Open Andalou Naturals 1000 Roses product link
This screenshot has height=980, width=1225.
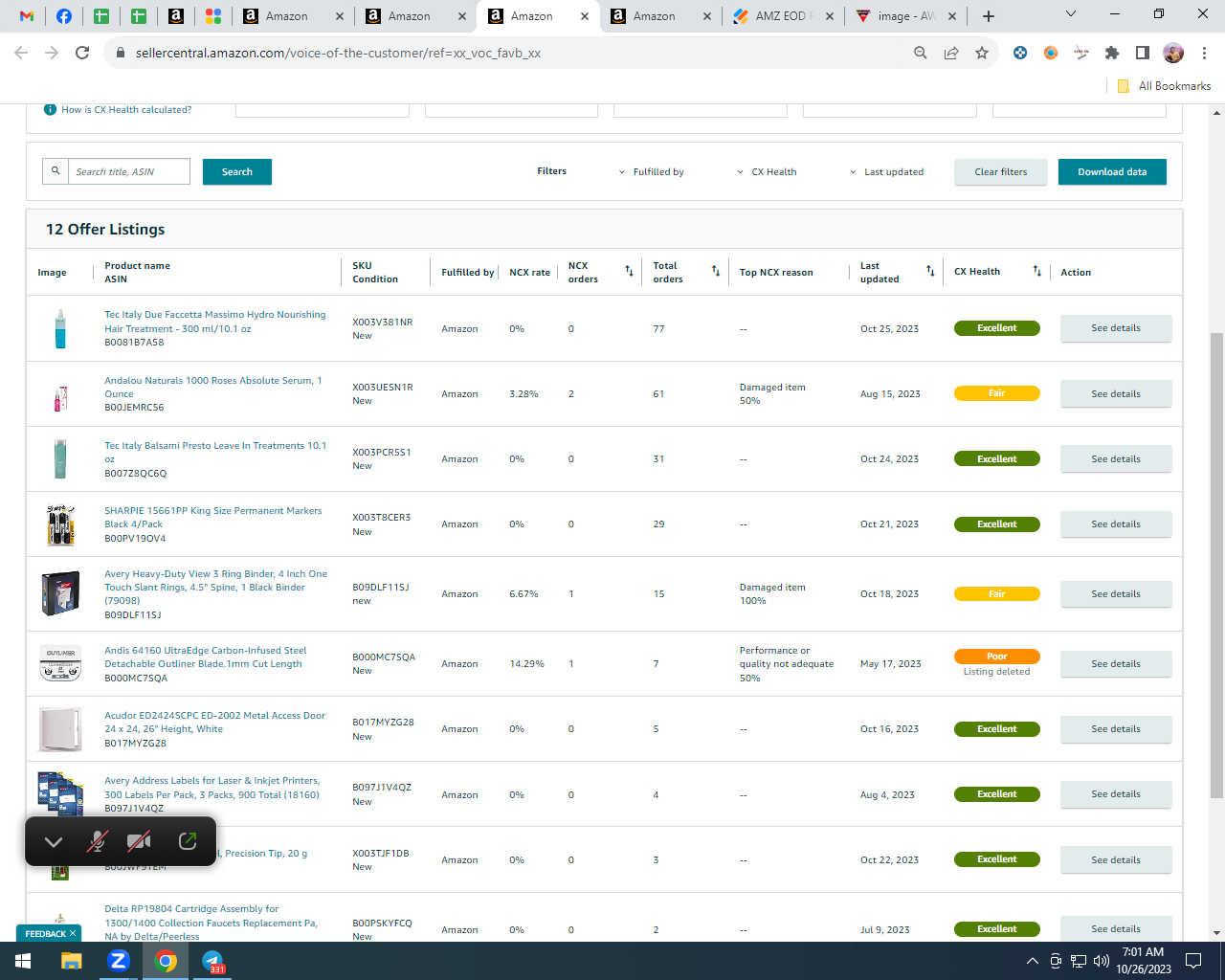[212, 388]
